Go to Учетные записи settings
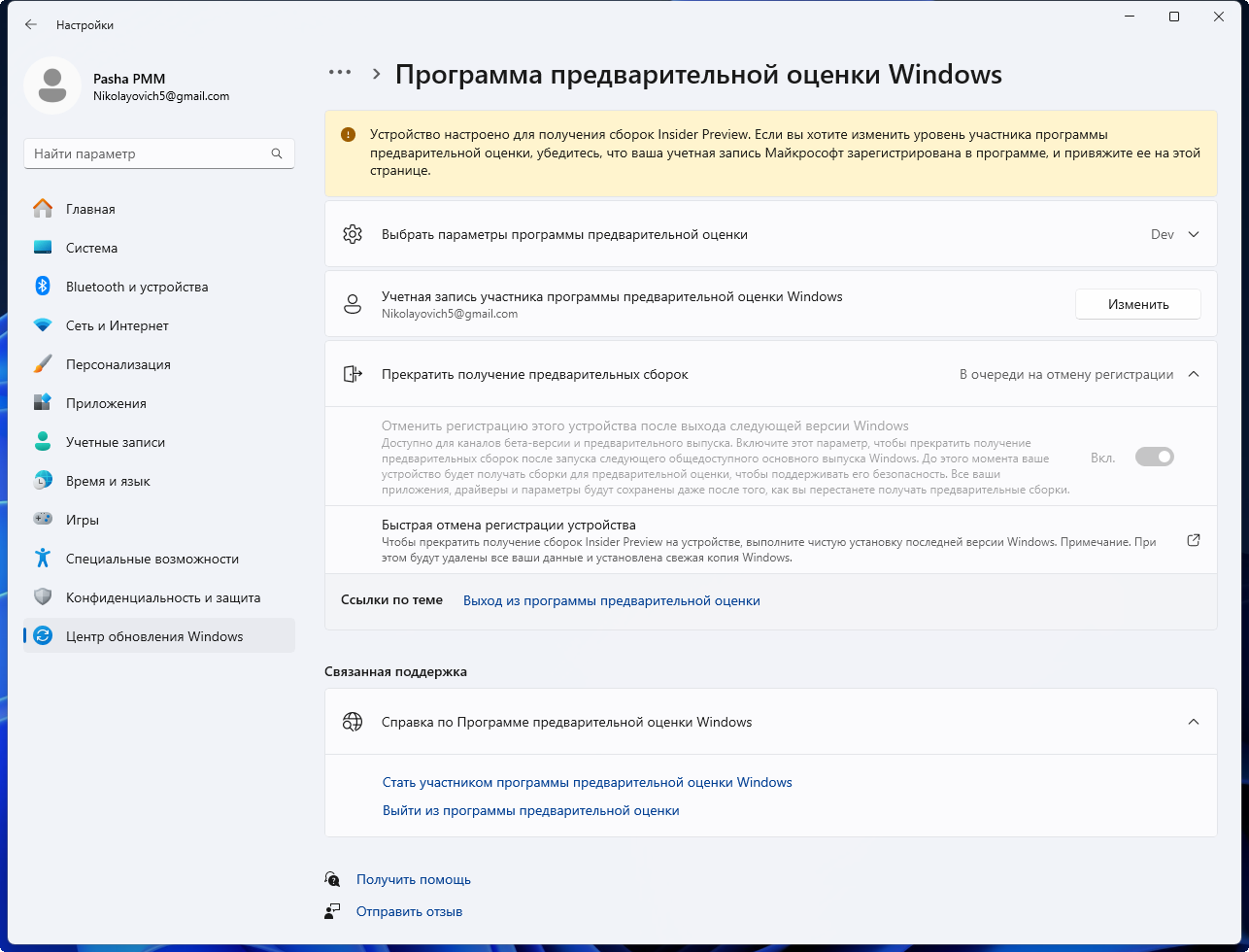Viewport: 1249px width, 952px height. coord(115,442)
